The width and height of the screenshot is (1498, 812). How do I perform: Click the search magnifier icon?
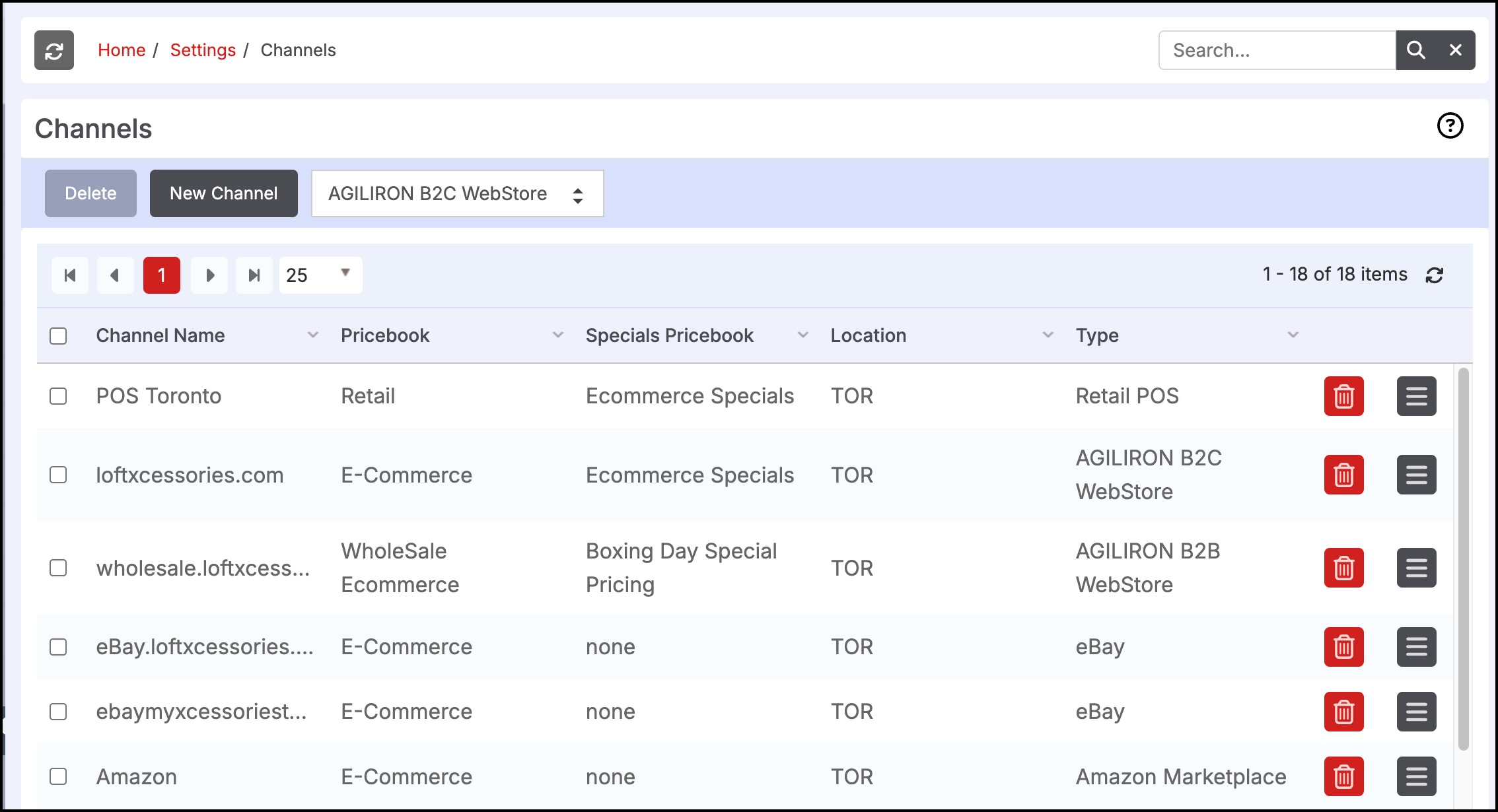1415,50
